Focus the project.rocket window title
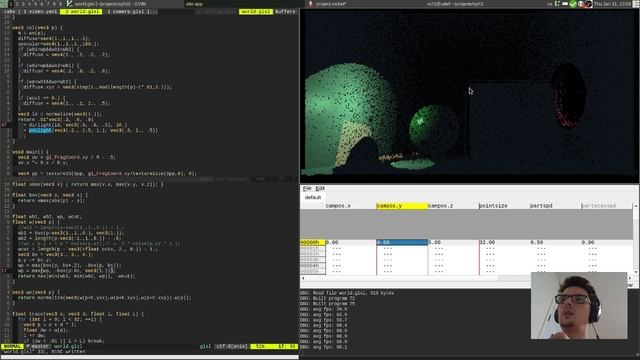The height and width of the screenshot is (360, 640). point(331,4)
